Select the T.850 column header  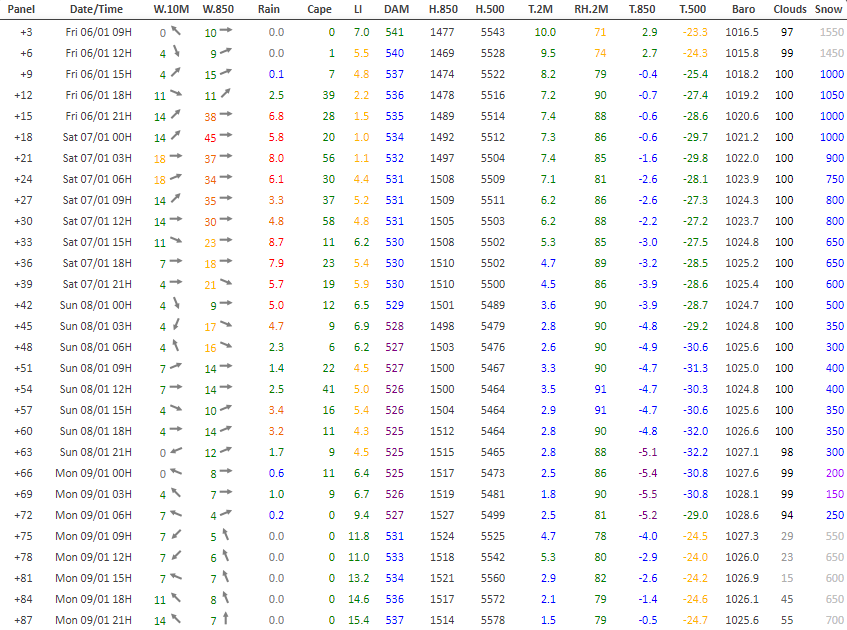[x=642, y=9]
